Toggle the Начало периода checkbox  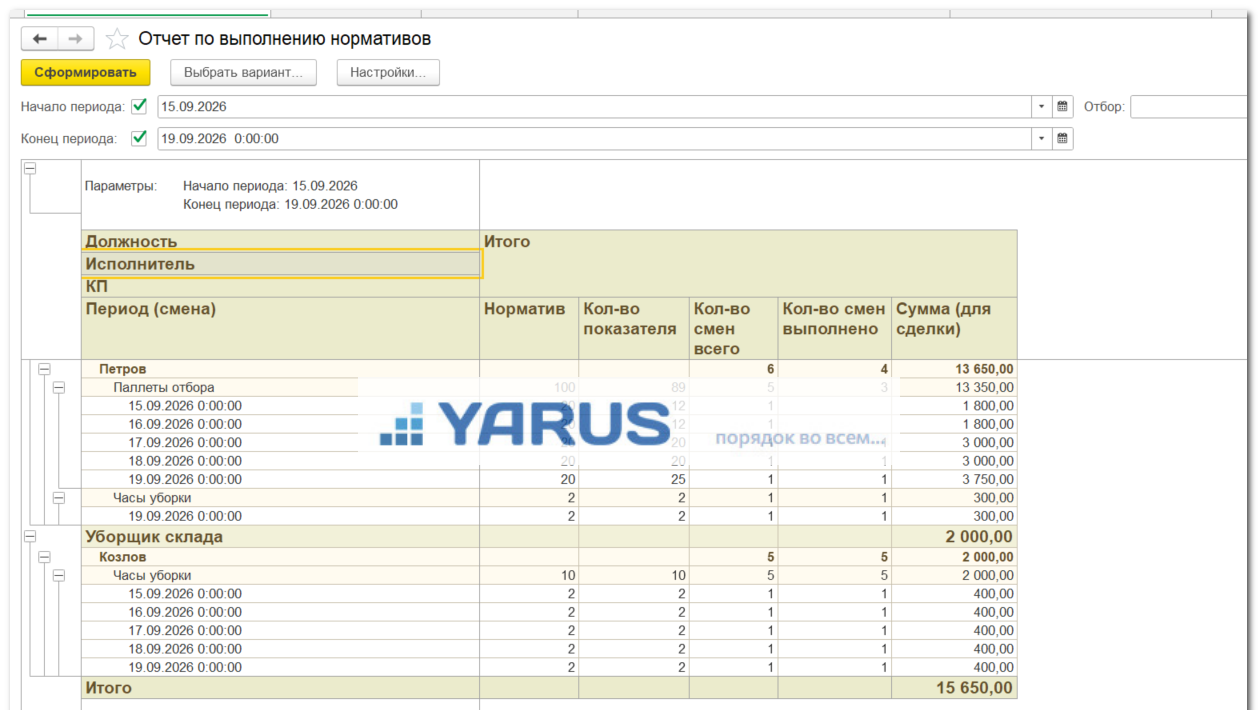pos(139,106)
